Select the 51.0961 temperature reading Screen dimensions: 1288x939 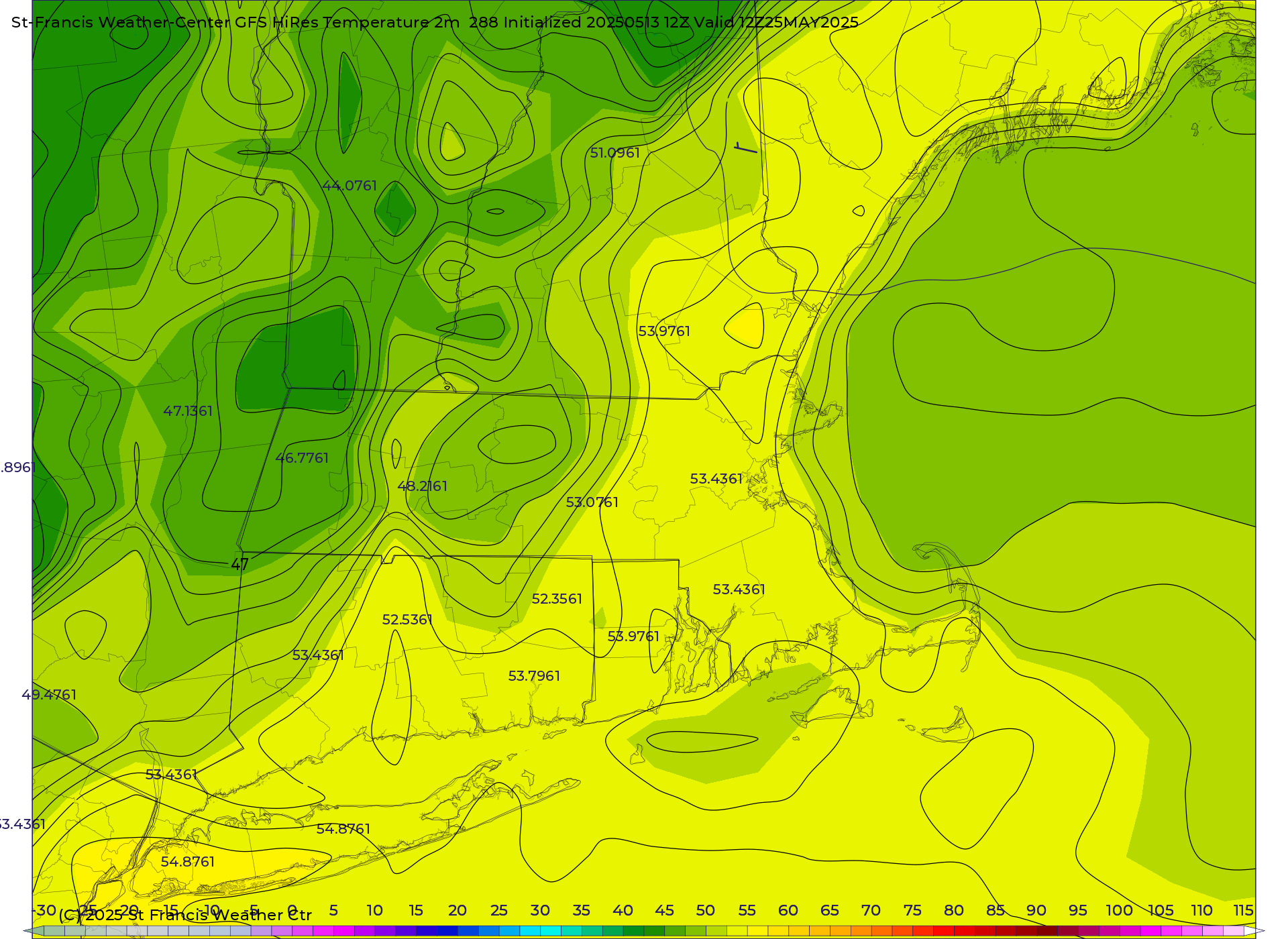pos(615,153)
